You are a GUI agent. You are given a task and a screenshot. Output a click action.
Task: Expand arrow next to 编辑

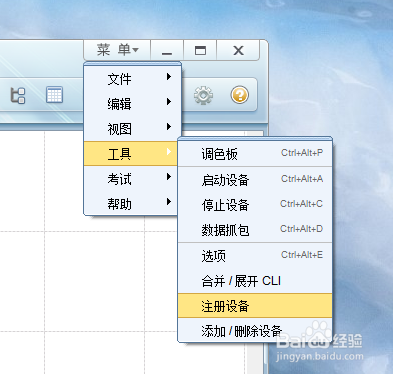point(169,102)
